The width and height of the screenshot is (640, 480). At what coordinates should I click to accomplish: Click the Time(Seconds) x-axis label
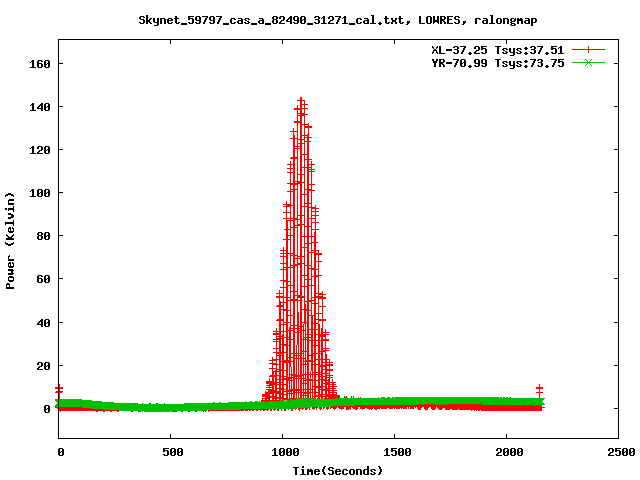click(338, 471)
